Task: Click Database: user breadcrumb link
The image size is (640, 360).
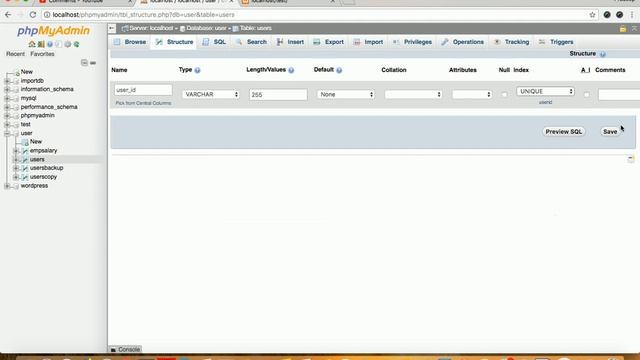Action: pos(206,29)
